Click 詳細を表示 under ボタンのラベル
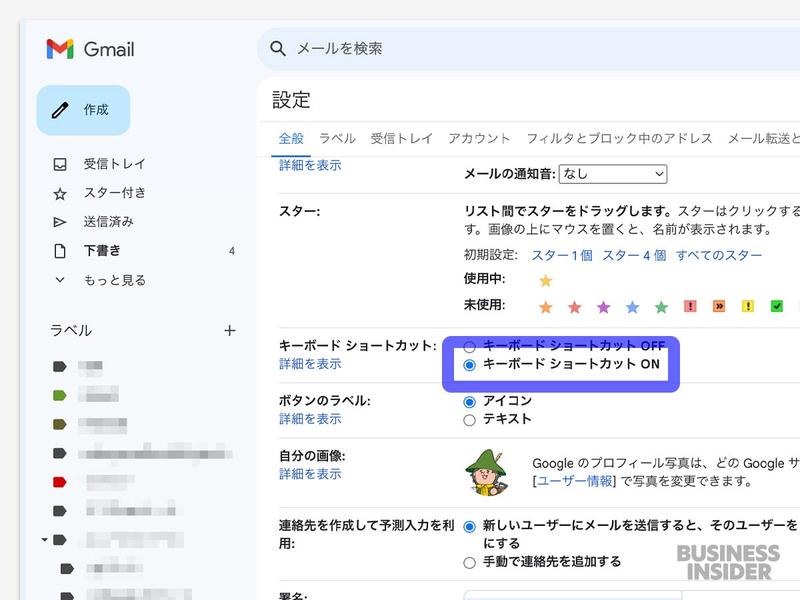The width and height of the screenshot is (800, 600). 310,419
